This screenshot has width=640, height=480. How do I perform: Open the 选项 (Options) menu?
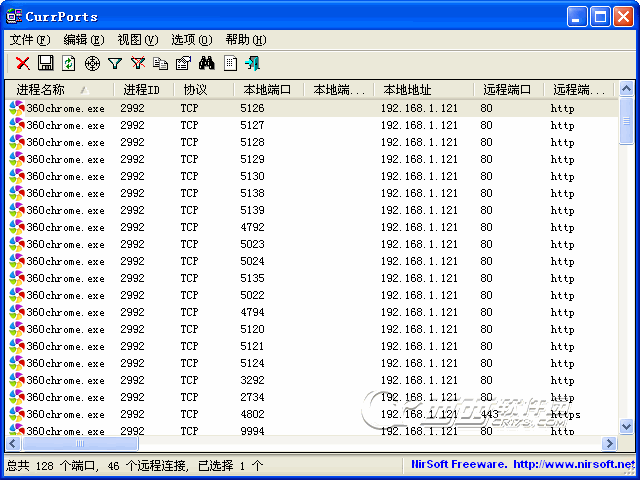click(191, 40)
